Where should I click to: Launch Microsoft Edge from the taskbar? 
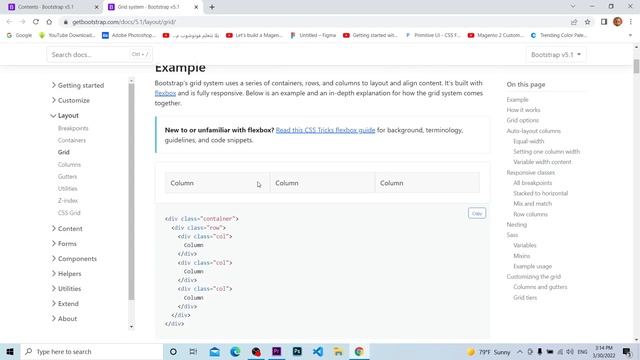click(x=235, y=351)
